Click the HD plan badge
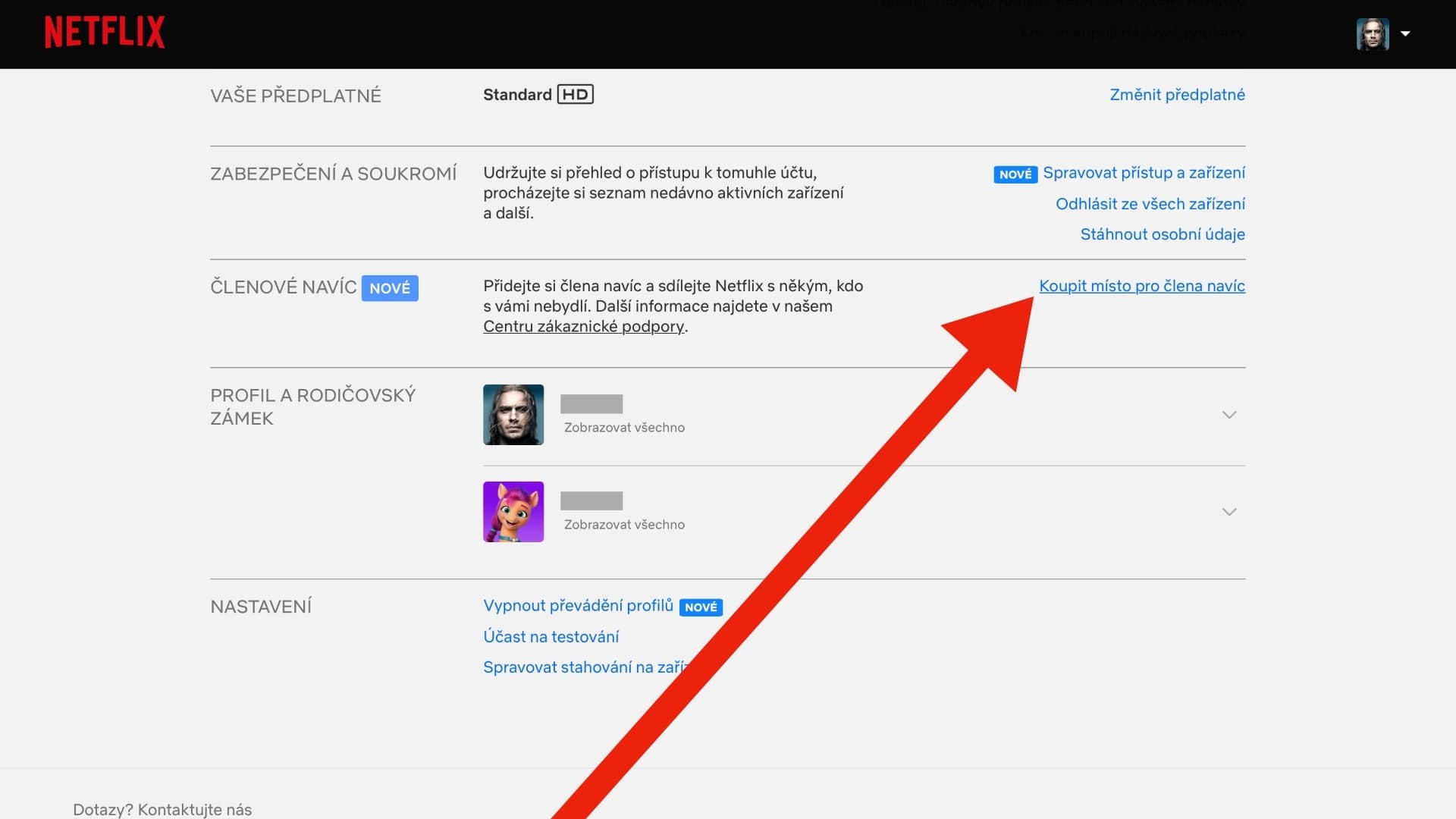This screenshot has width=1456, height=819. tap(575, 95)
